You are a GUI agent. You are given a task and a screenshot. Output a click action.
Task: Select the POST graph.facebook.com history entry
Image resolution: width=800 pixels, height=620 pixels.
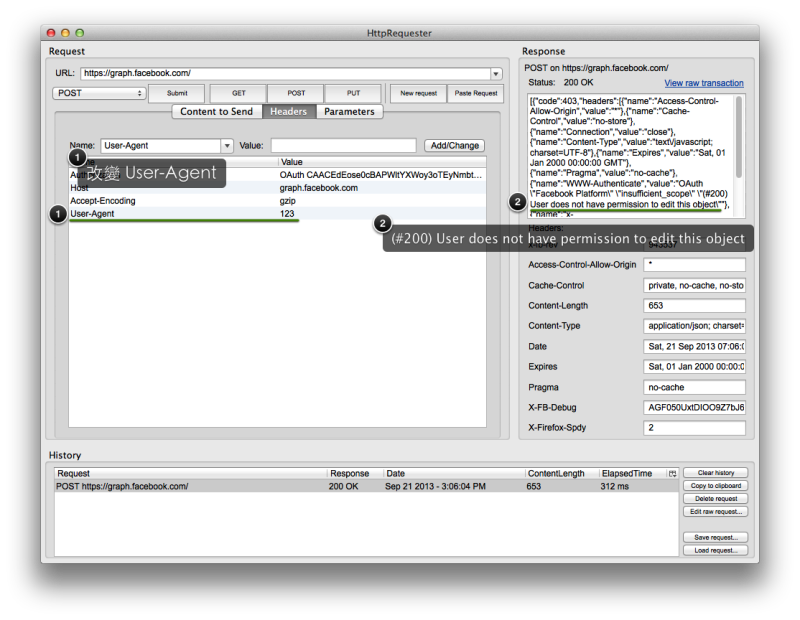click(366, 486)
